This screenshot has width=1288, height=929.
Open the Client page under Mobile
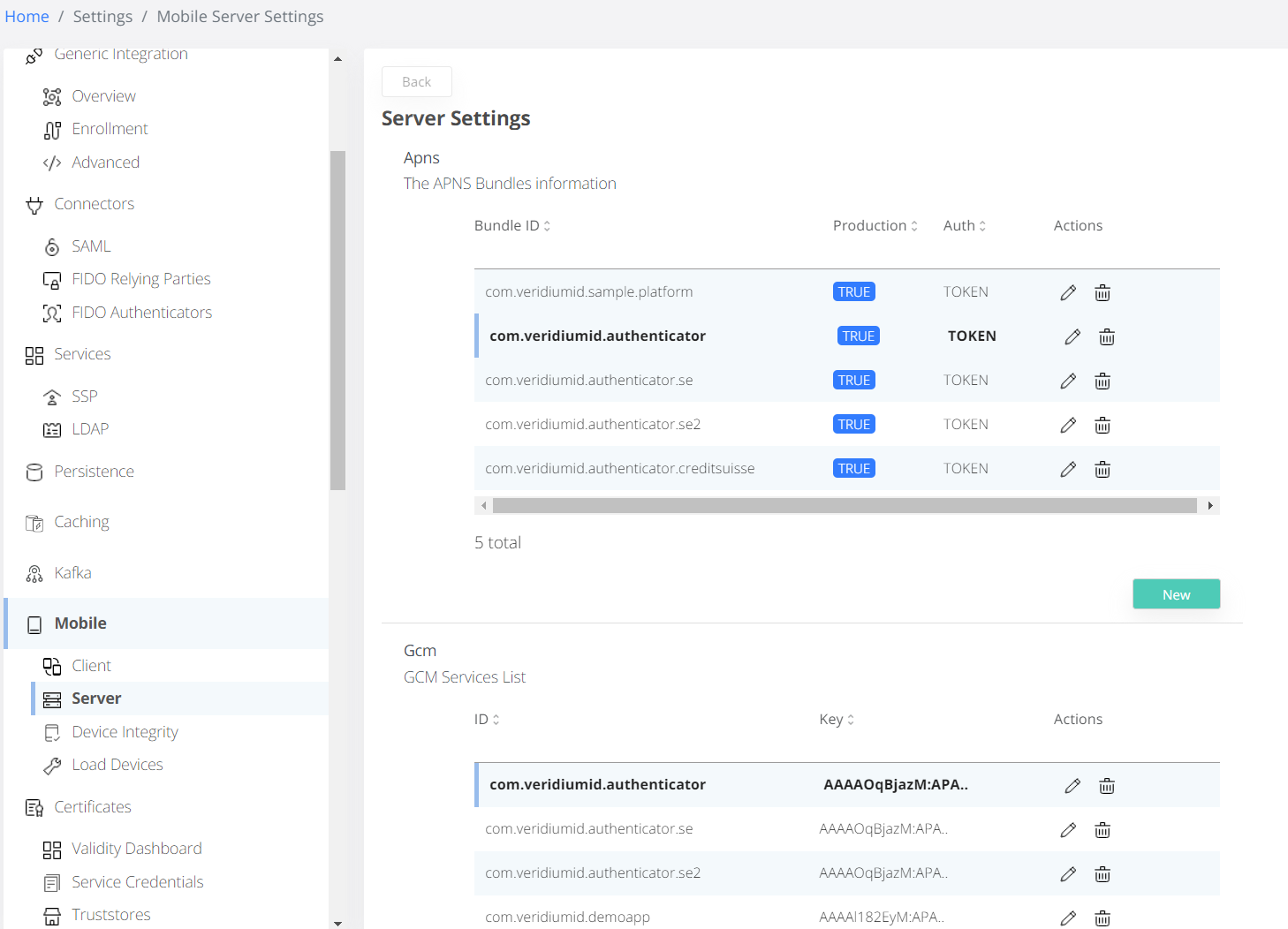91,666
